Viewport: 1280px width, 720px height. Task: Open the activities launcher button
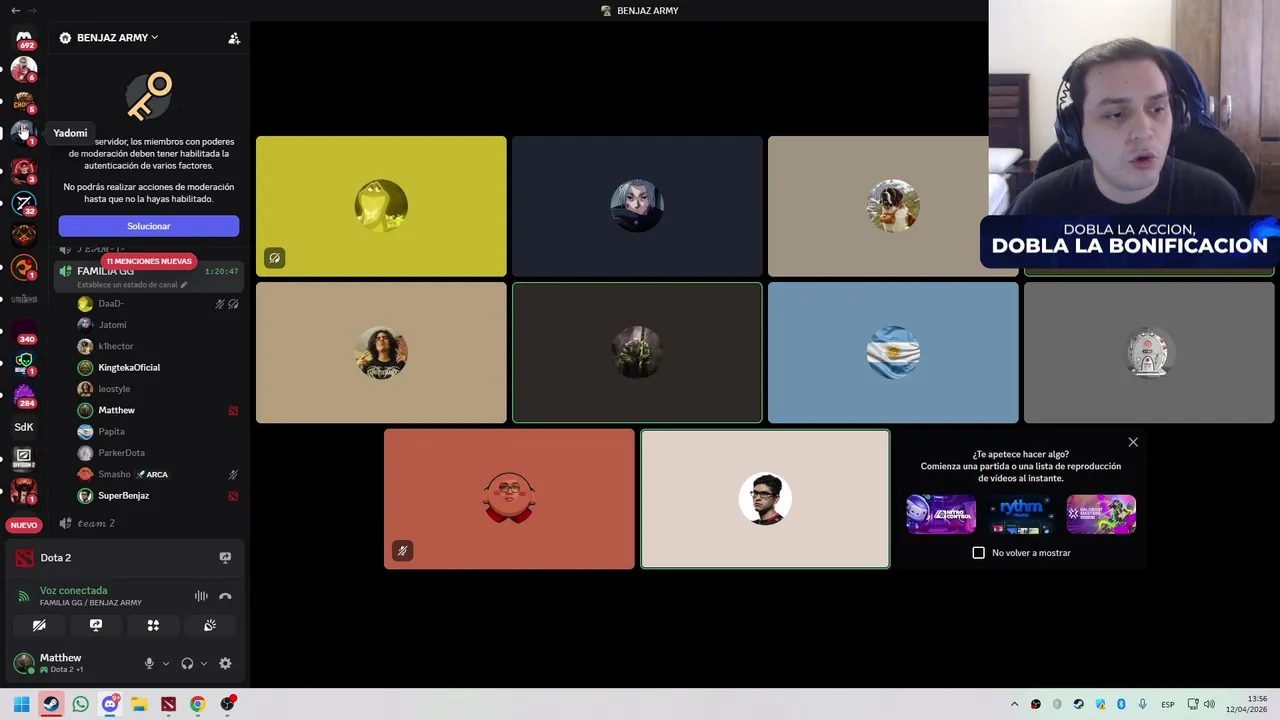point(153,625)
